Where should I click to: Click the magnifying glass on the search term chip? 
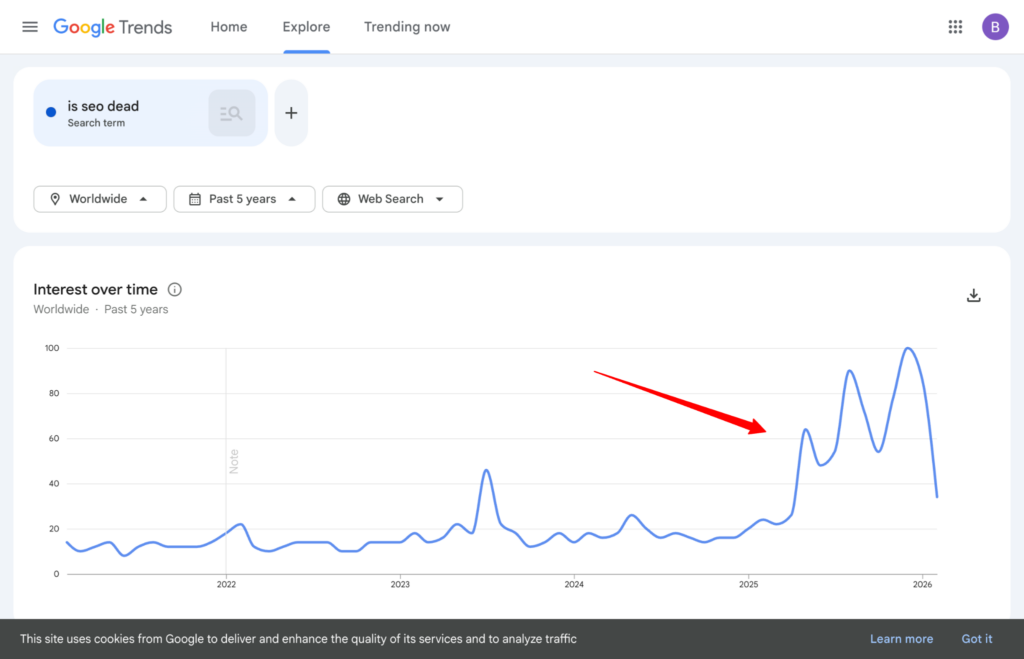pos(231,112)
